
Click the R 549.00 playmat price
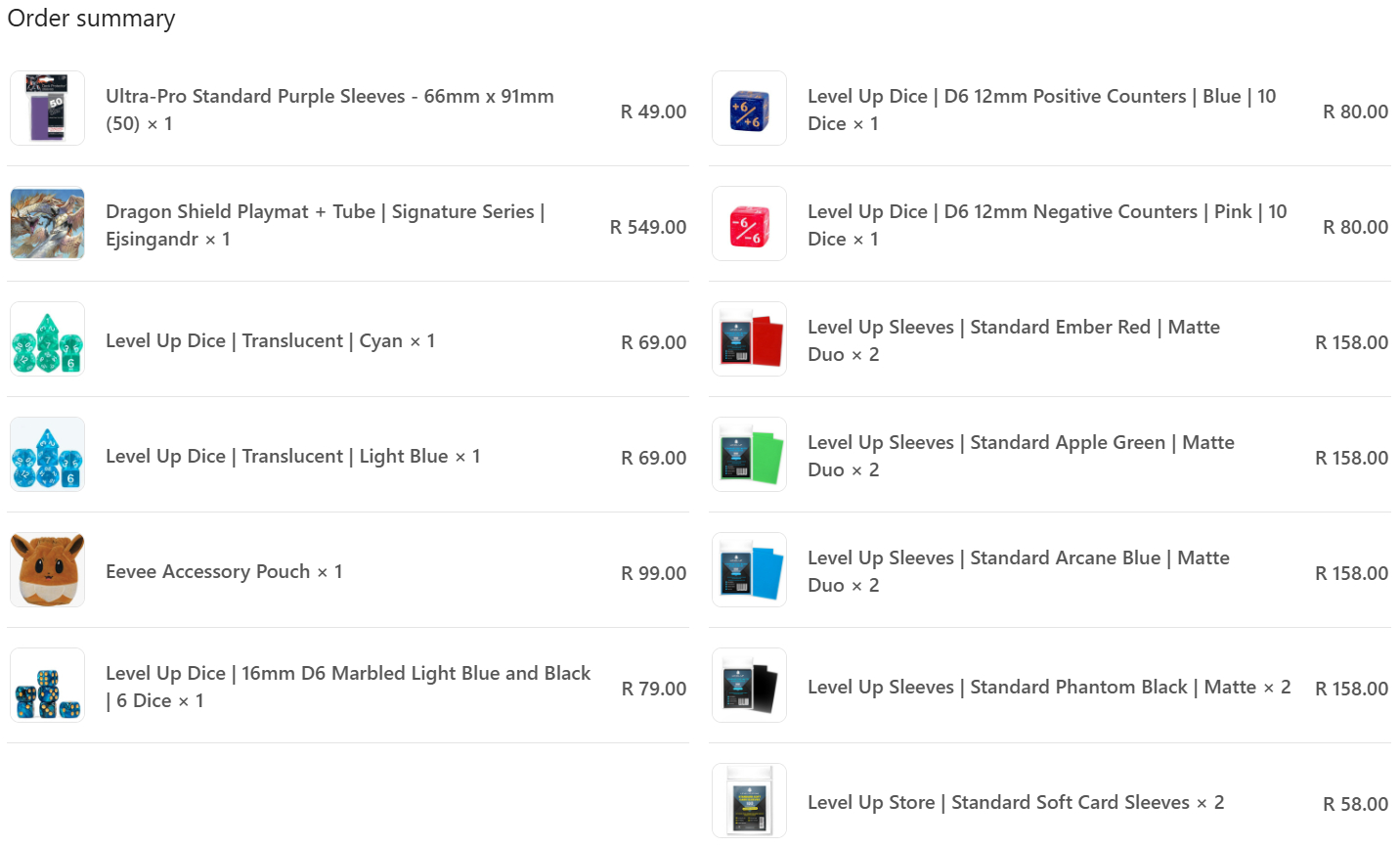tap(647, 227)
